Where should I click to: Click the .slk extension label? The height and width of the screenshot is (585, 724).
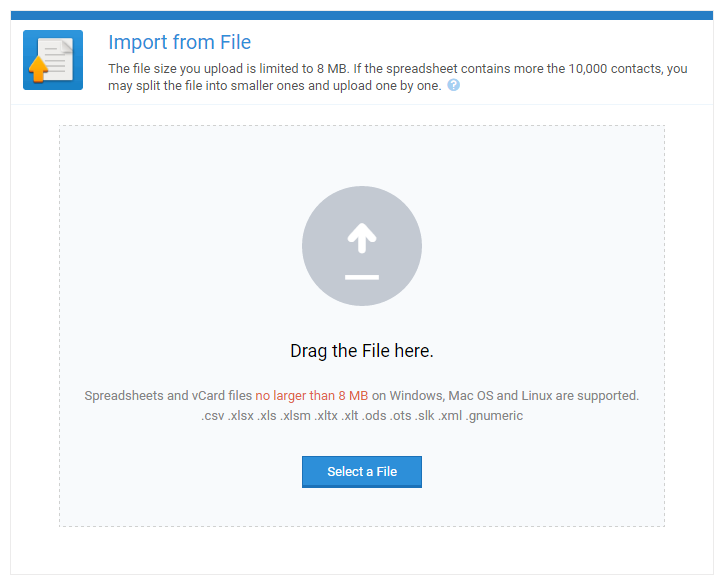pyautogui.click(x=424, y=416)
